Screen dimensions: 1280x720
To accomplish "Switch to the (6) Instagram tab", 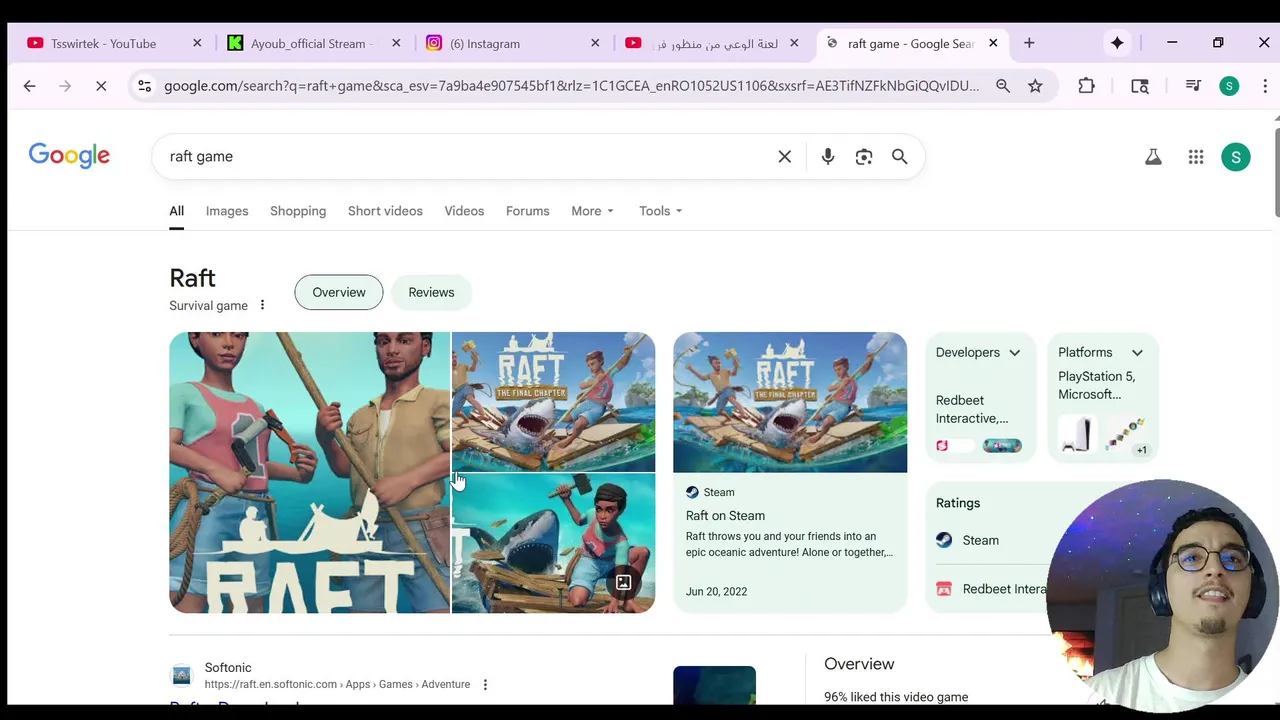I will click(485, 43).
